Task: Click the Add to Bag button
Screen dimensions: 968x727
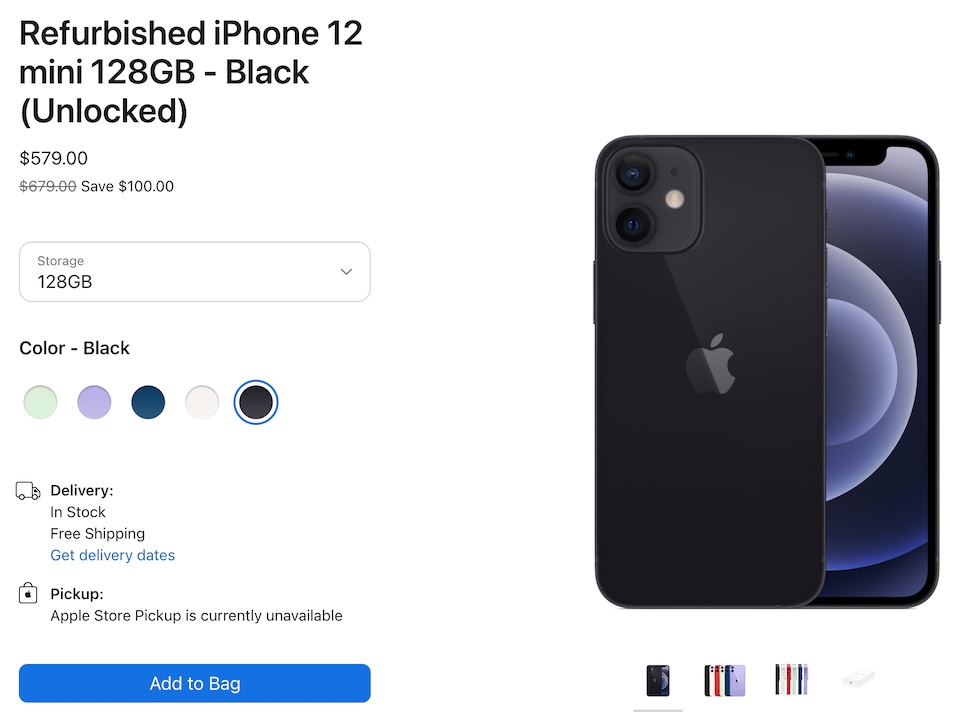Action: (x=194, y=683)
